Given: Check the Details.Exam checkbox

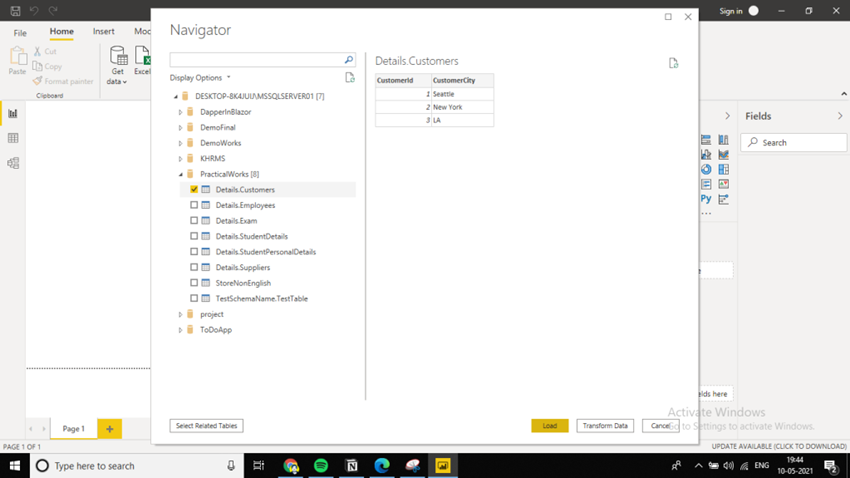Looking at the screenshot, I should pyautogui.click(x=194, y=221).
